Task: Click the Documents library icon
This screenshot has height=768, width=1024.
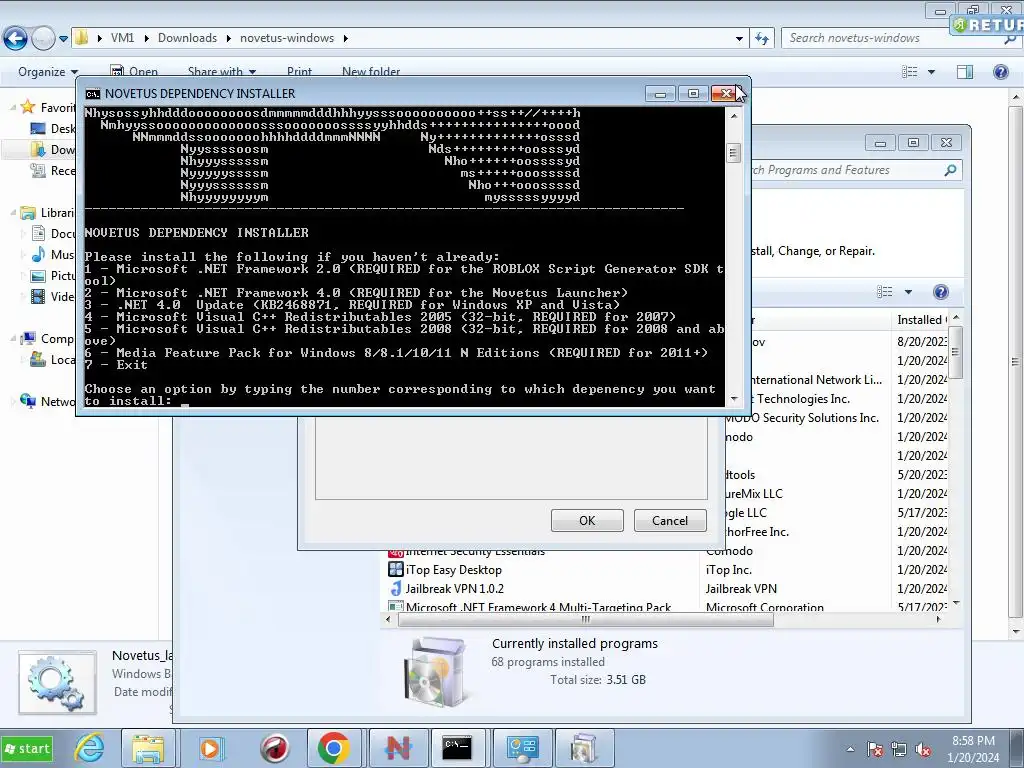Action: [x=39, y=233]
